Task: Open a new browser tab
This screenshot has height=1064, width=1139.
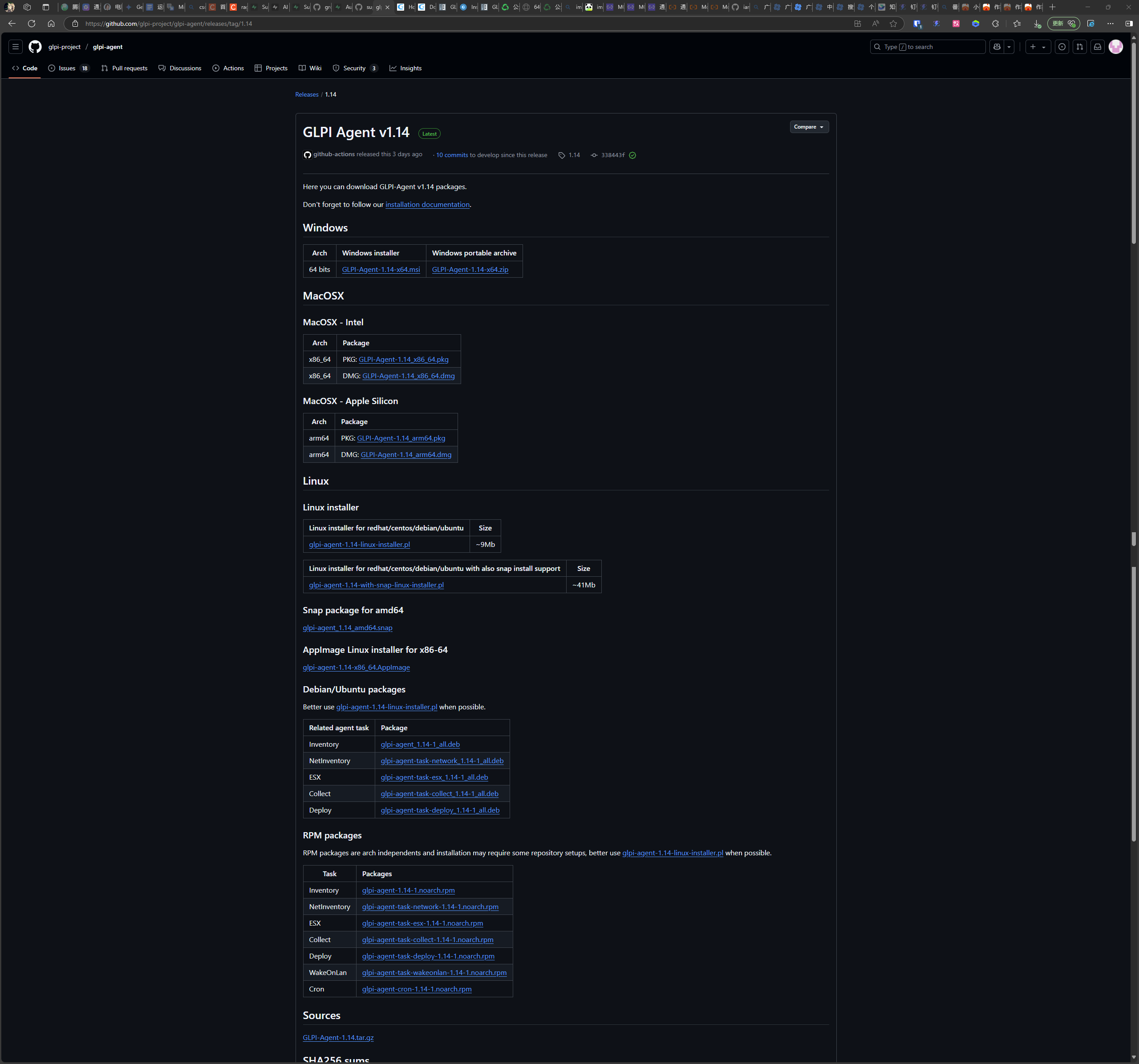Action: 1052,8
